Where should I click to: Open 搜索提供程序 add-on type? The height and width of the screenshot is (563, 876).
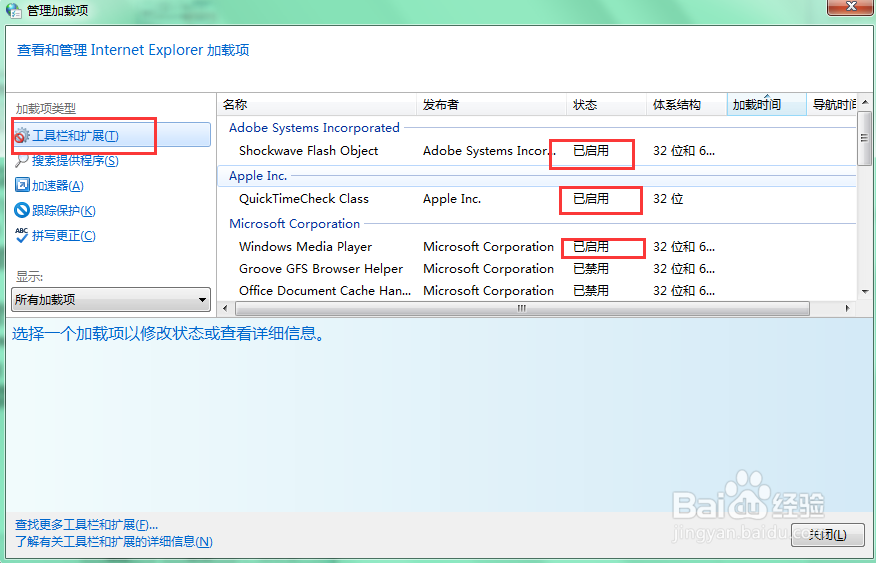click(x=75, y=161)
